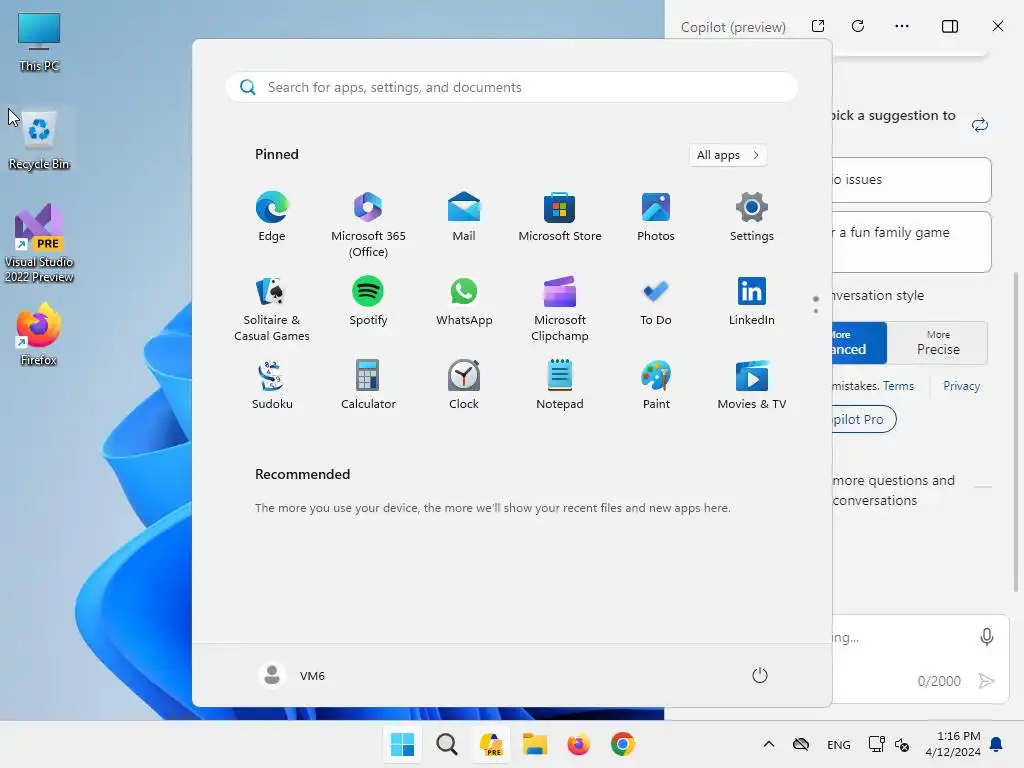Viewport: 1024px width, 768px height.
Task: Click the Copilot send message arrow
Action: tap(987, 681)
